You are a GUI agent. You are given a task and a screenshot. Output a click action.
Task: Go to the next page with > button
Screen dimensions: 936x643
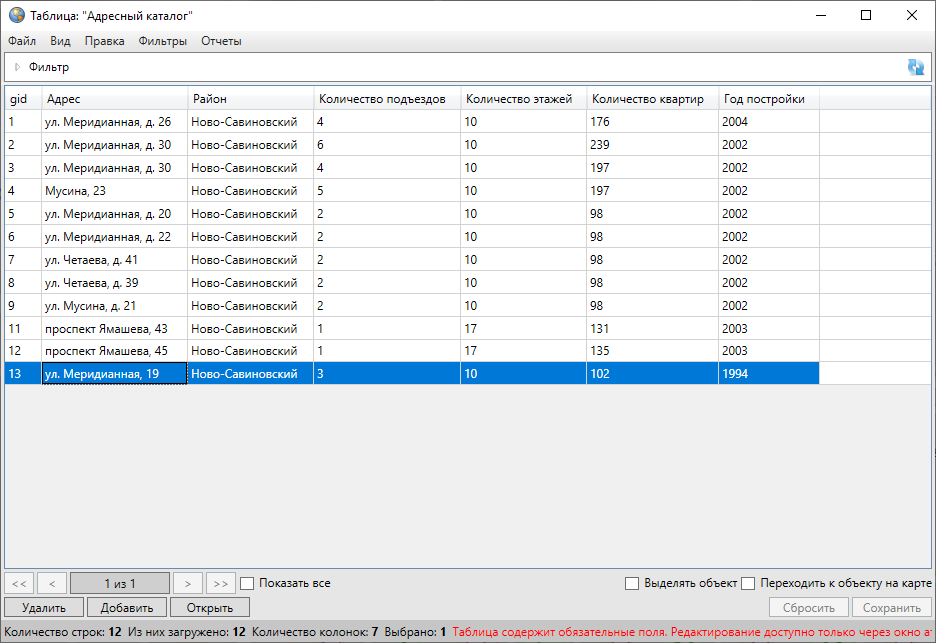tap(187, 583)
